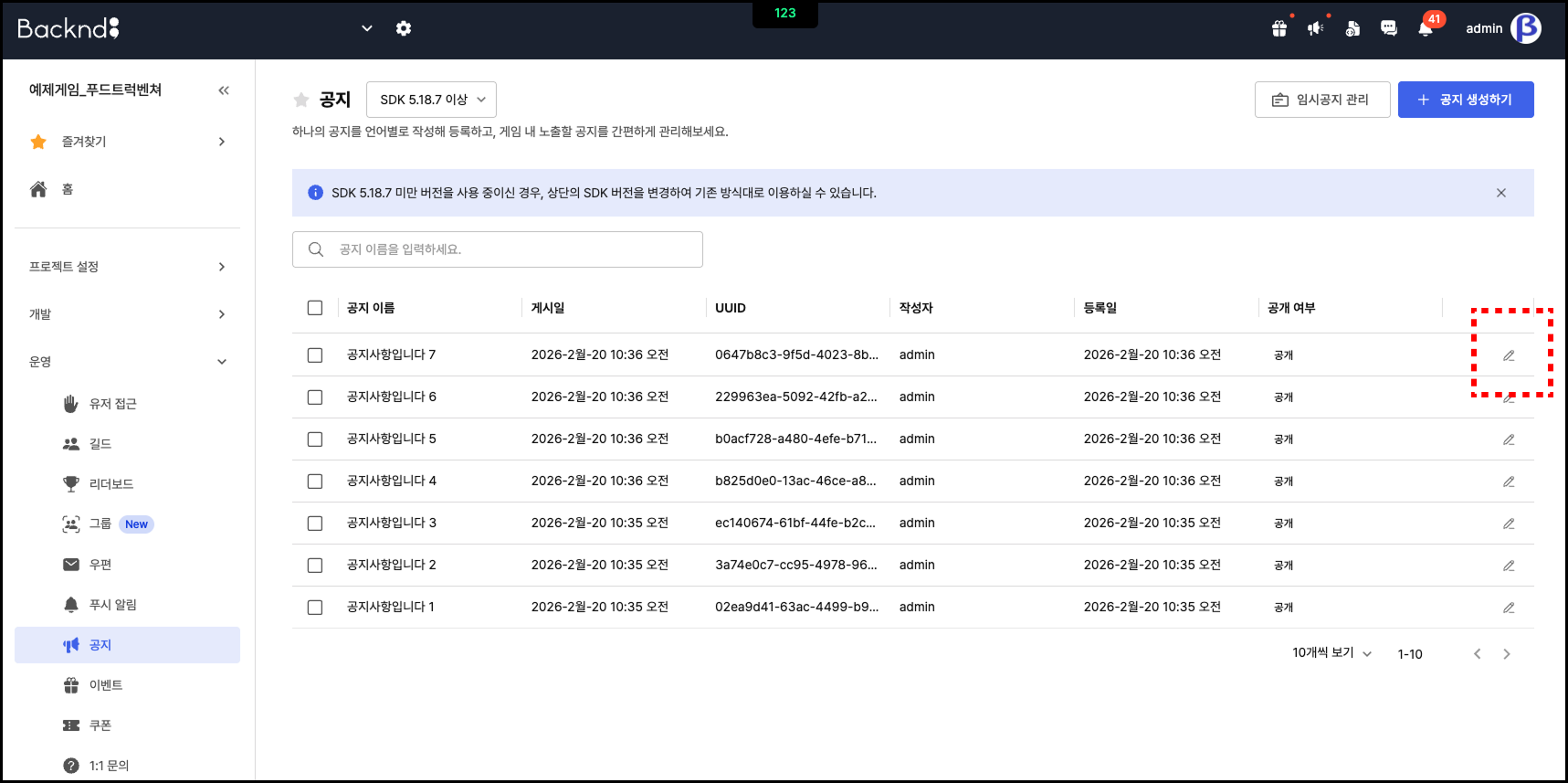
Task: Open the 10개씩 보기 page size dropdown
Action: tap(1331, 653)
